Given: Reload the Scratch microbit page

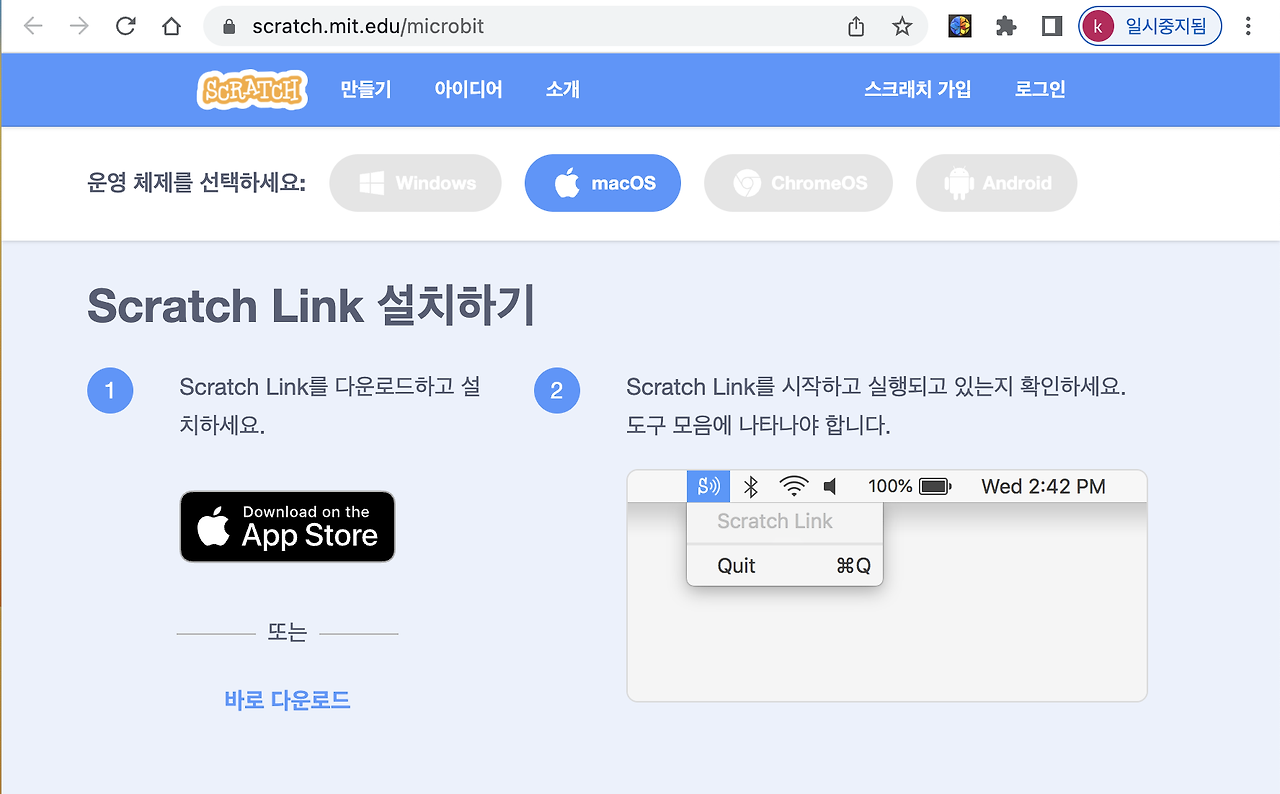Looking at the screenshot, I should pos(125,26).
